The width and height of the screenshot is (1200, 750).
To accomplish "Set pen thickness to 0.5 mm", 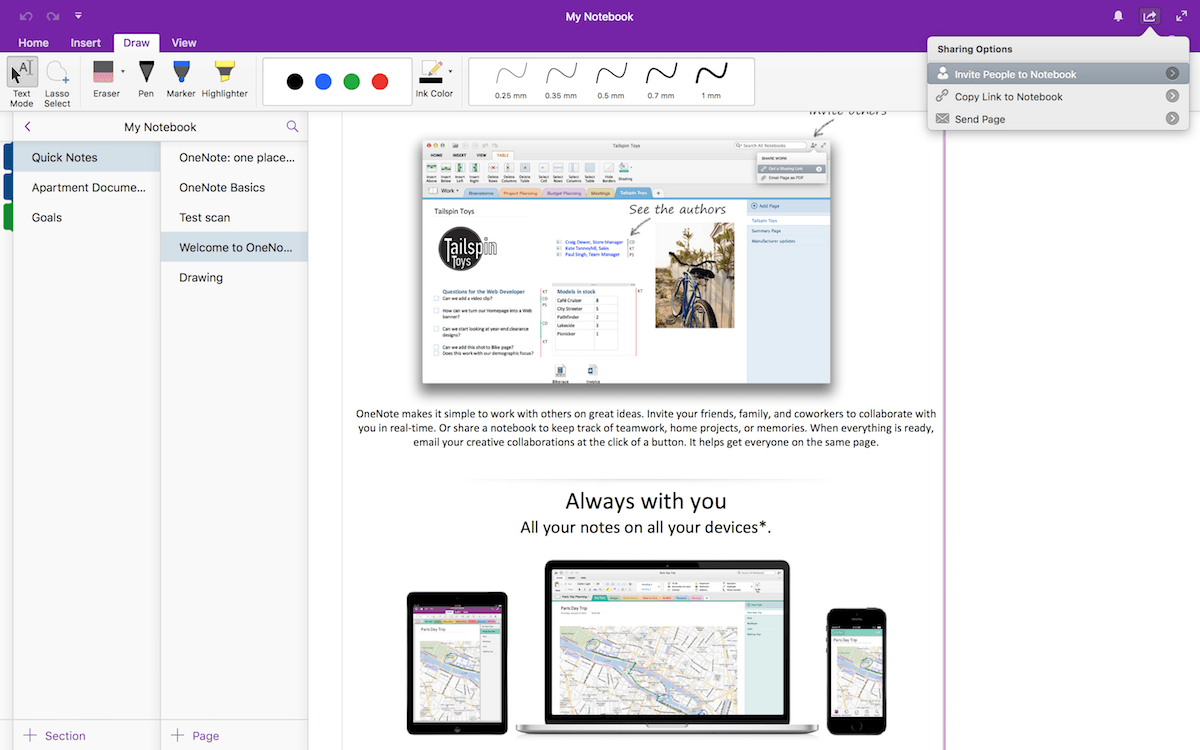I will (611, 82).
